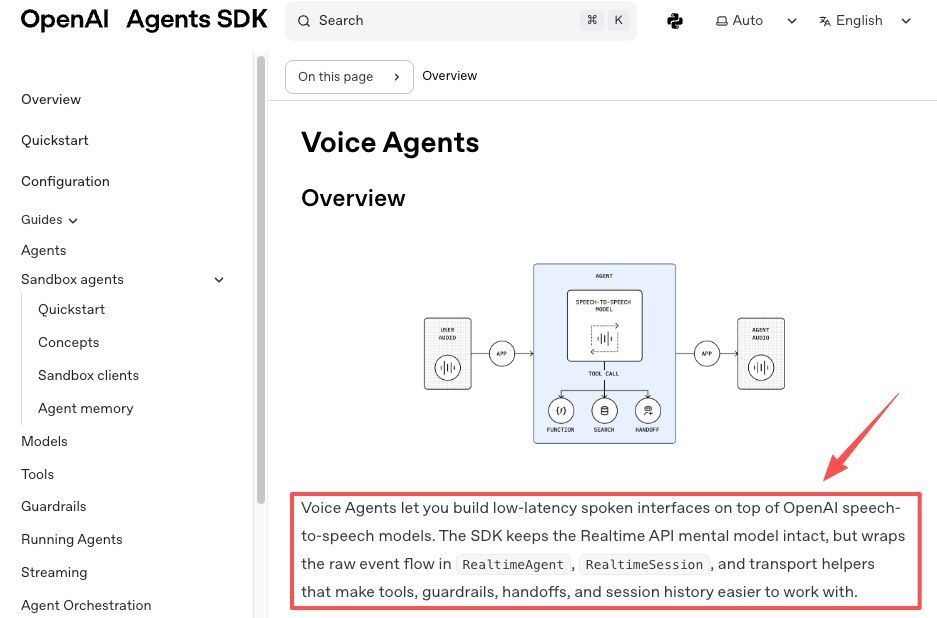Screen dimensions: 937x618
Task: Click the voice agent architecture diagram
Action: pyautogui.click(x=604, y=353)
